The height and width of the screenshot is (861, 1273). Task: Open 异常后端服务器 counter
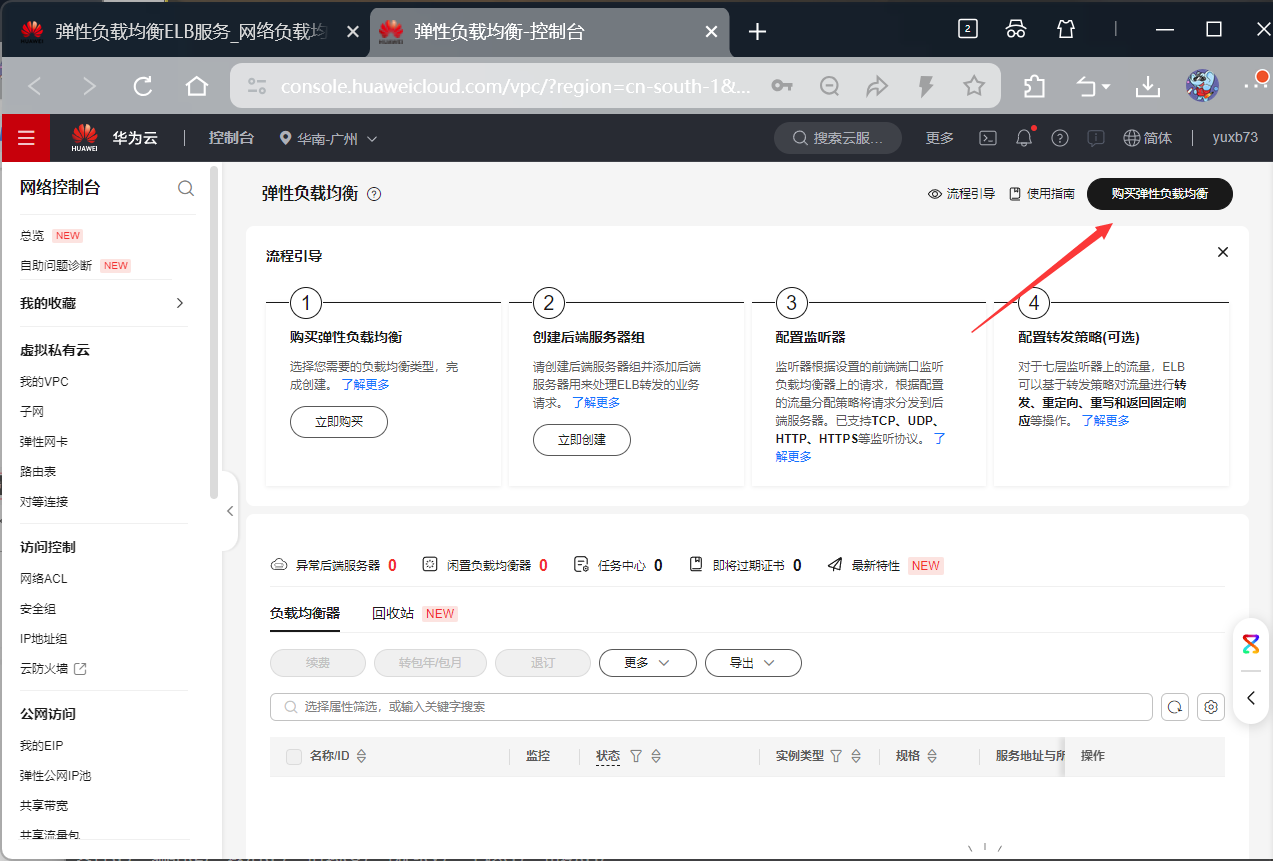tap(334, 565)
